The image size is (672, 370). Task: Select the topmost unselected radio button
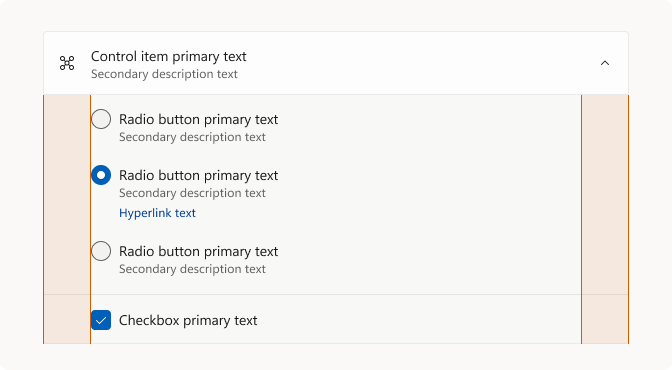[x=101, y=119]
